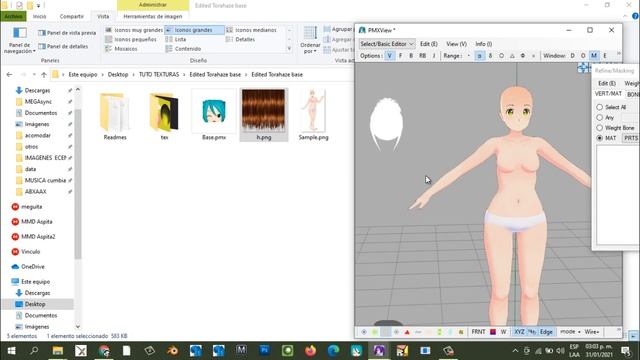The width and height of the screenshot is (640, 360).
Task: Toggle the Edge display button
Action: point(546,332)
